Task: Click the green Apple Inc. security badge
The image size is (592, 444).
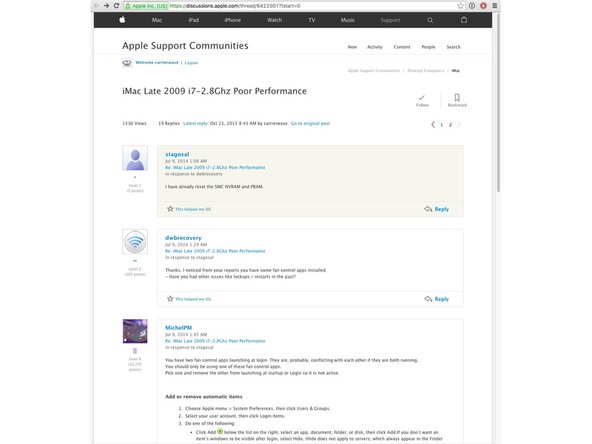Action: 146,6
